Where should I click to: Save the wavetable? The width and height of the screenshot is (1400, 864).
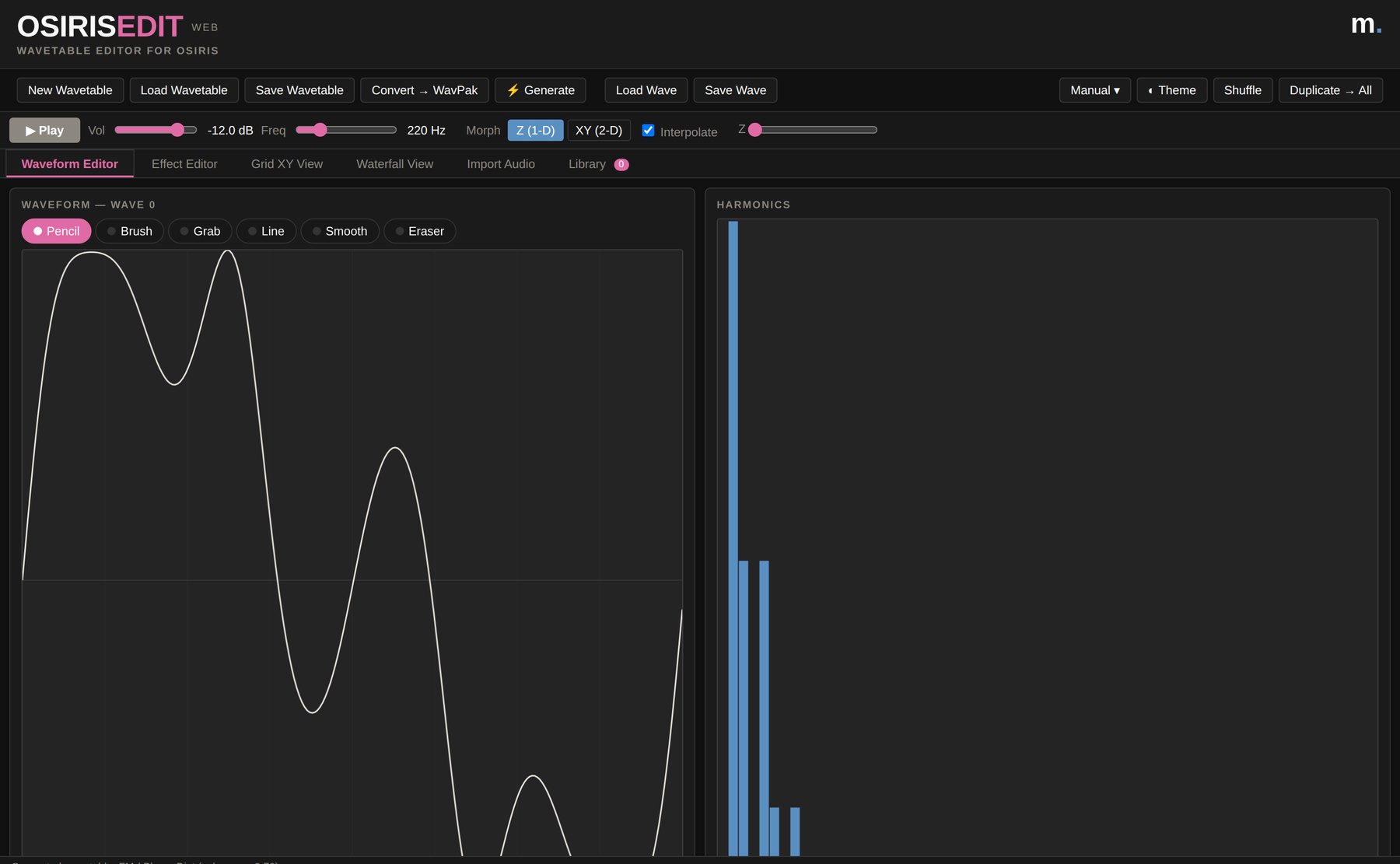[299, 90]
